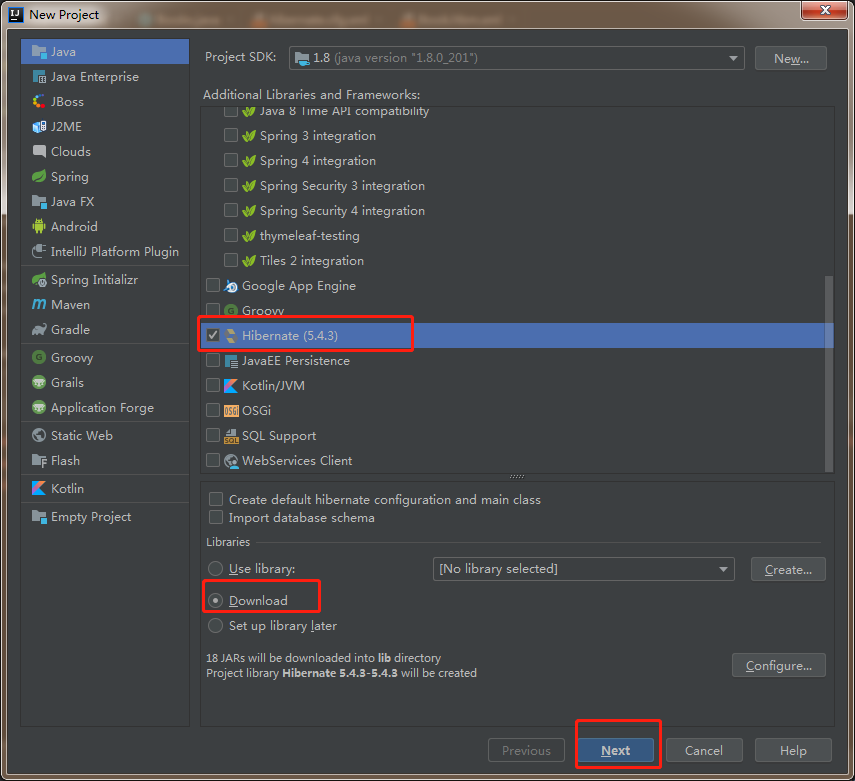
Task: Enable the Spring 4 integration checkbox
Action: pos(231,160)
